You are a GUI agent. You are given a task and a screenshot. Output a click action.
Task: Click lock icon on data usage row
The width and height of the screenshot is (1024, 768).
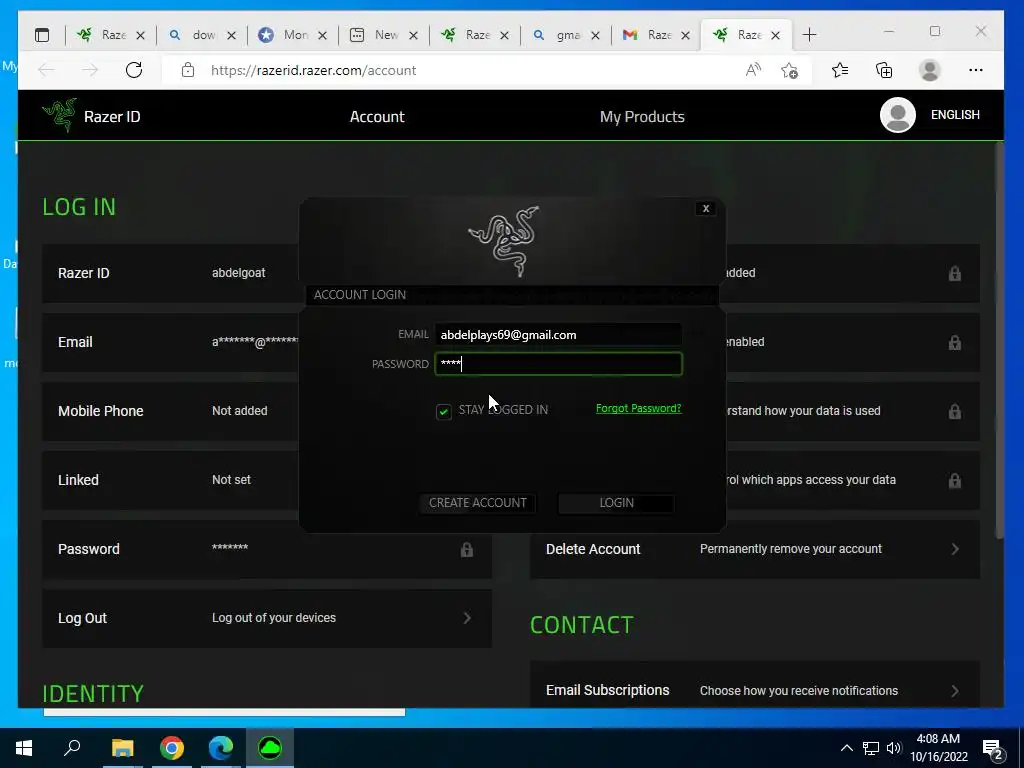click(954, 411)
